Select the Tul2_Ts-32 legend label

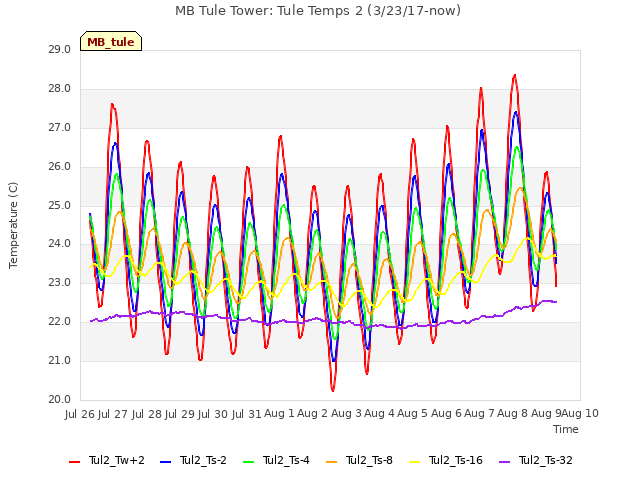click(546, 460)
